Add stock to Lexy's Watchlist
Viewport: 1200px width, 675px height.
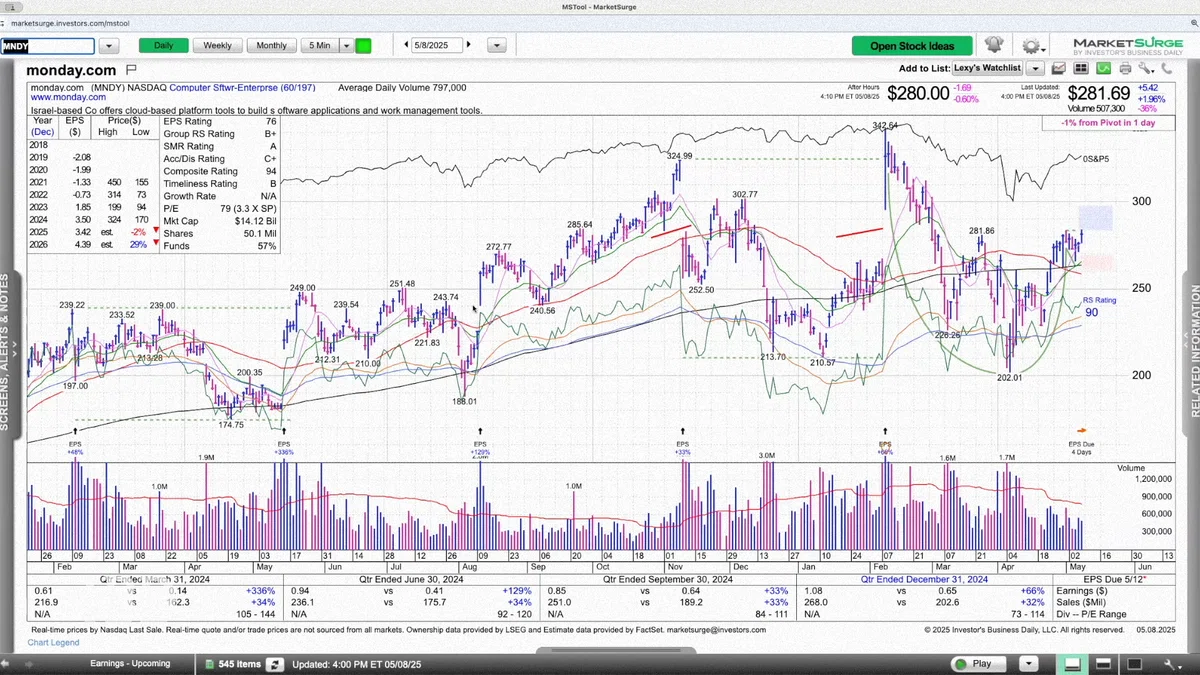[x=987, y=69]
